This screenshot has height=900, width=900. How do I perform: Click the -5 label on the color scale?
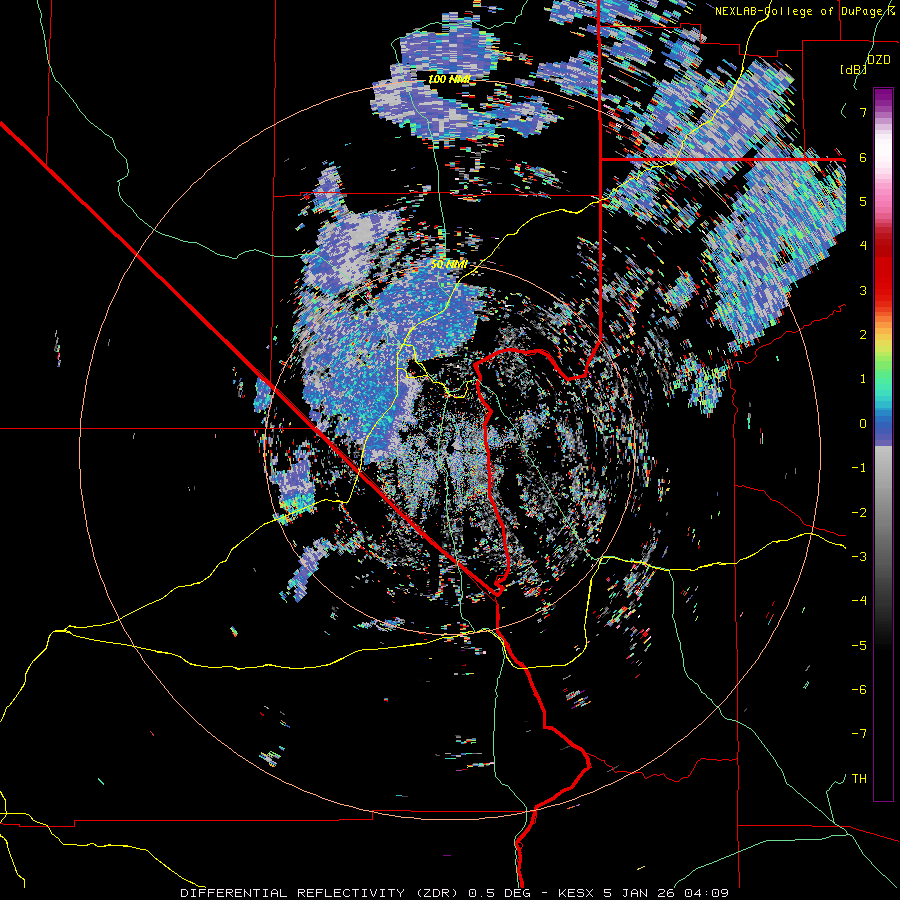click(859, 646)
